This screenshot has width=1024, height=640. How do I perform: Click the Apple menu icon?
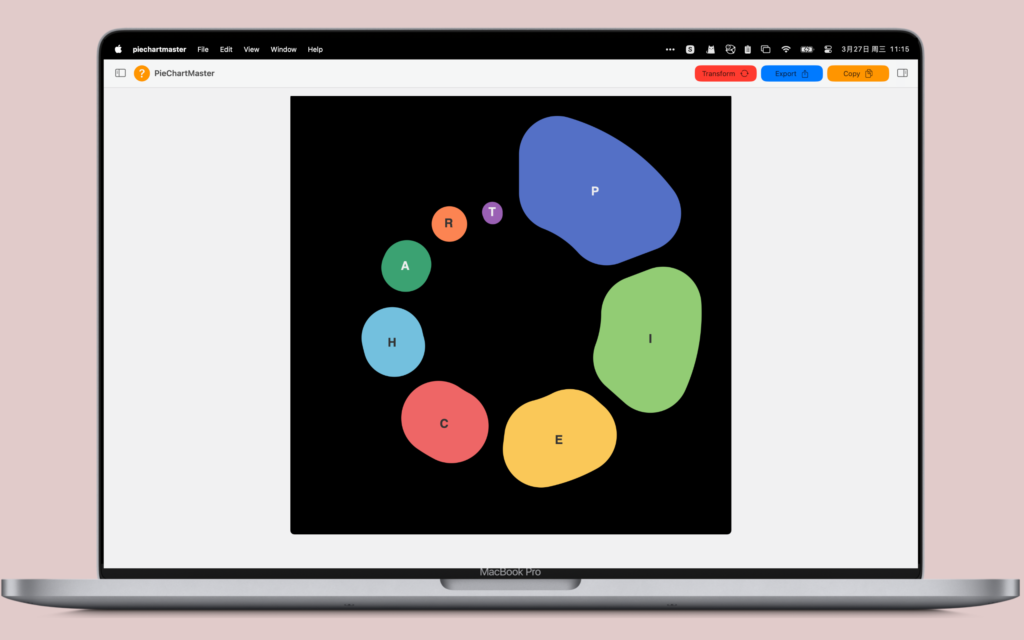coord(117,49)
